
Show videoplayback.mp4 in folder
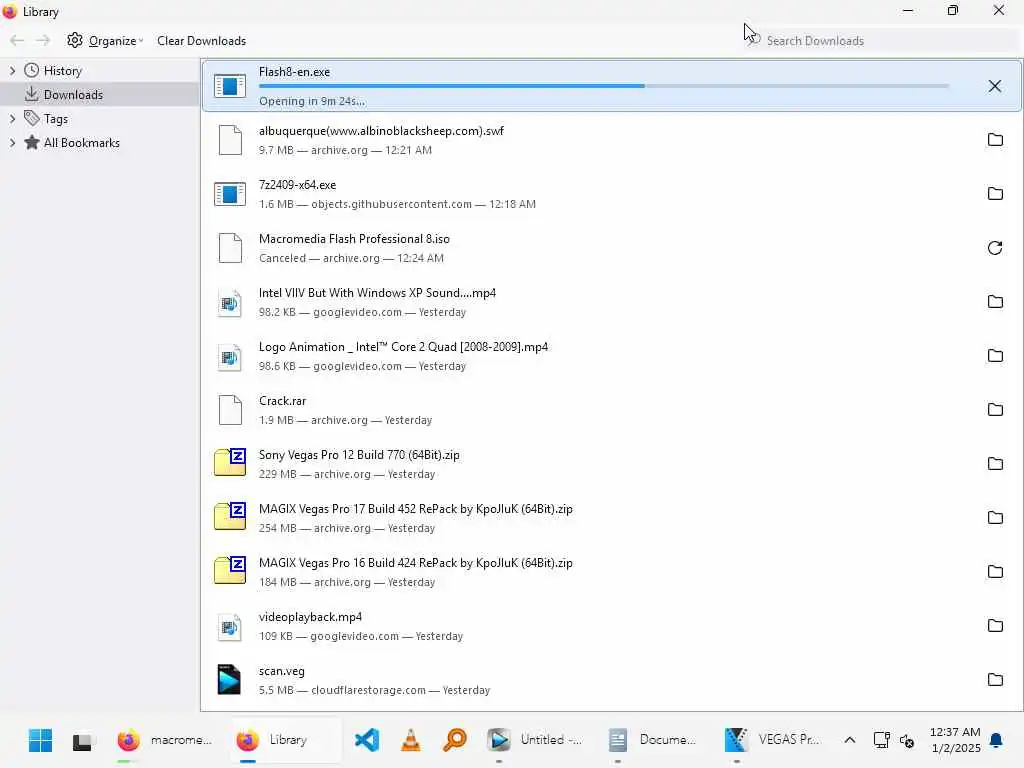pyautogui.click(x=995, y=626)
